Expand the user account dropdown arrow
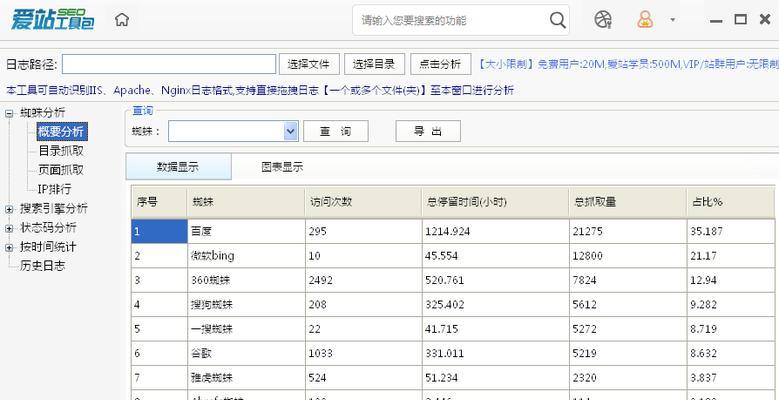779x400 pixels. pos(673,20)
